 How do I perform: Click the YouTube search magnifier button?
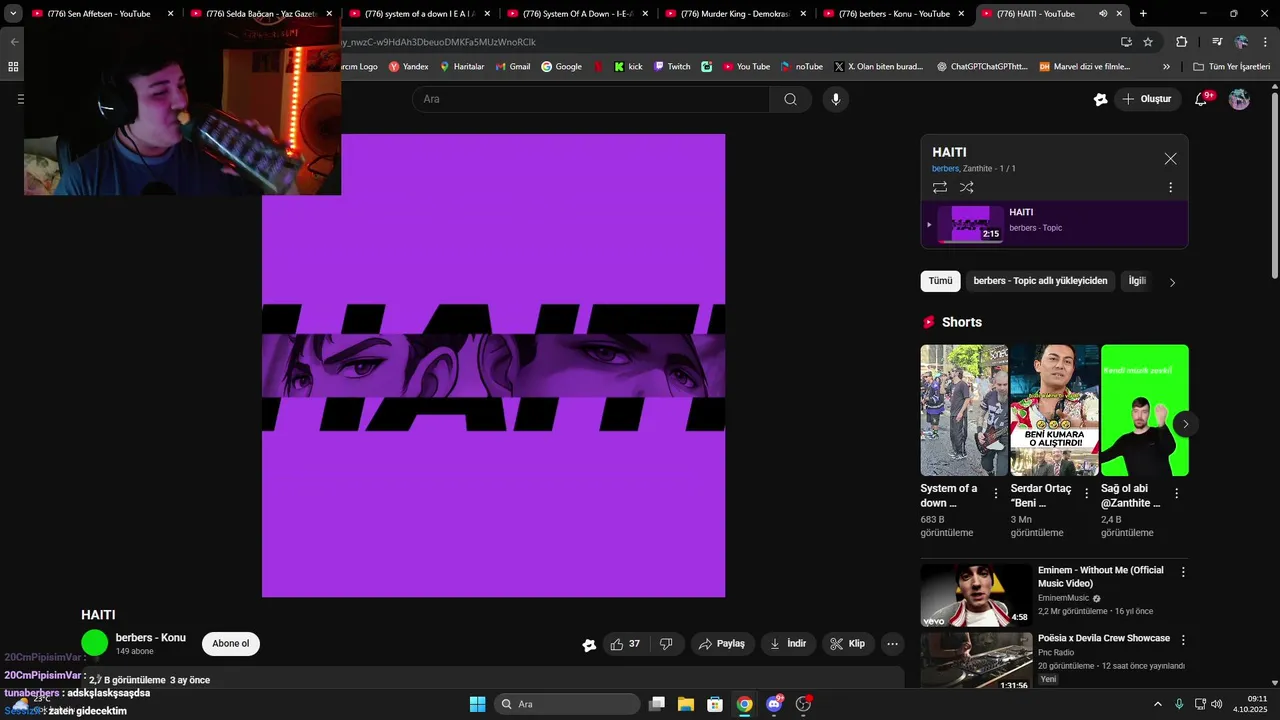790,99
